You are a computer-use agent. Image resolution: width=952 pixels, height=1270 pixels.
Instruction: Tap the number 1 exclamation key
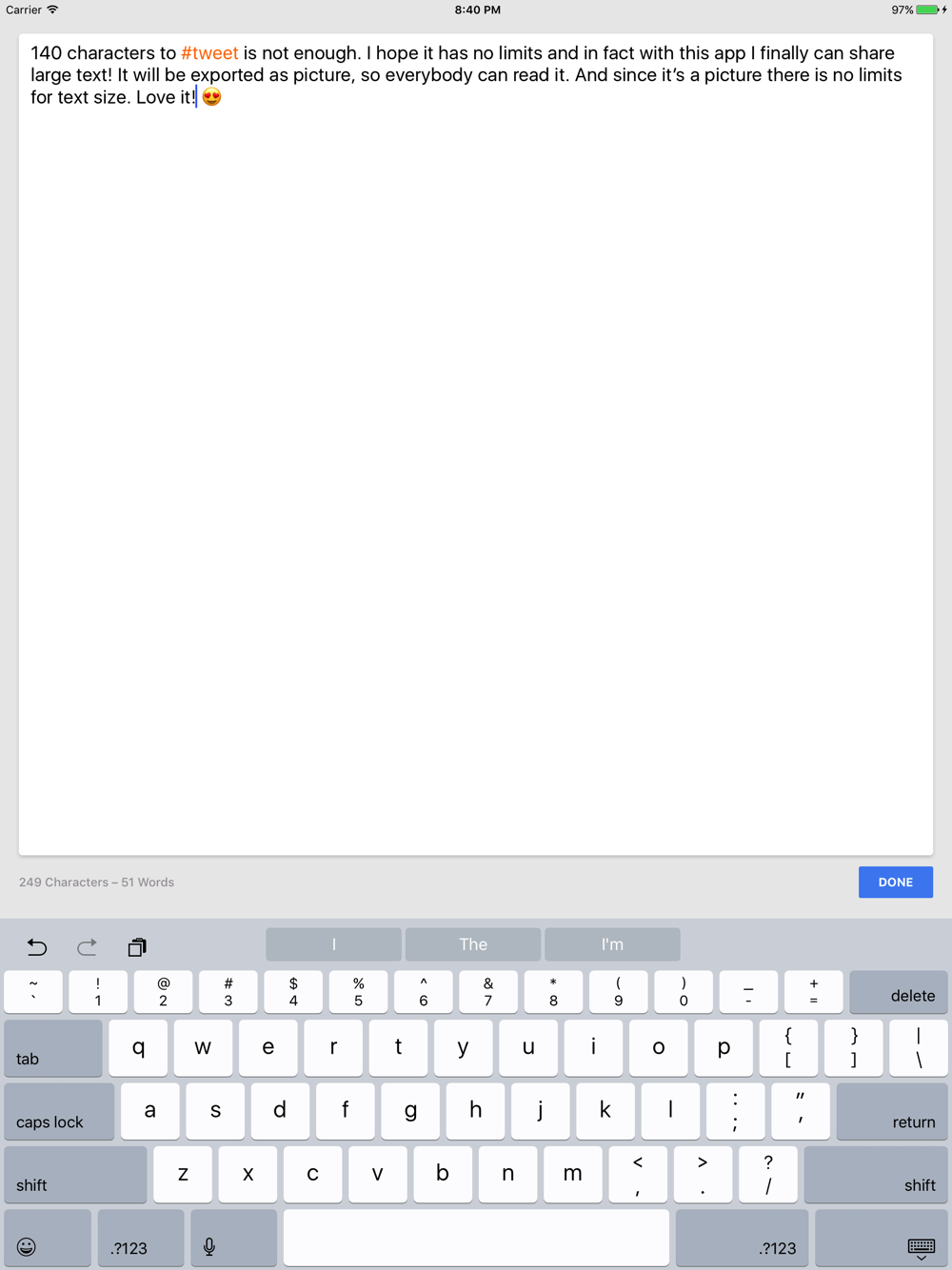point(98,992)
